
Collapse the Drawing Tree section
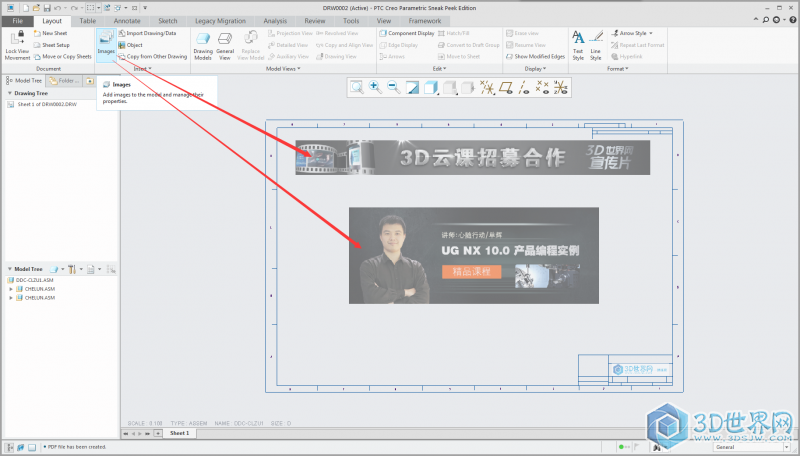pos(10,93)
